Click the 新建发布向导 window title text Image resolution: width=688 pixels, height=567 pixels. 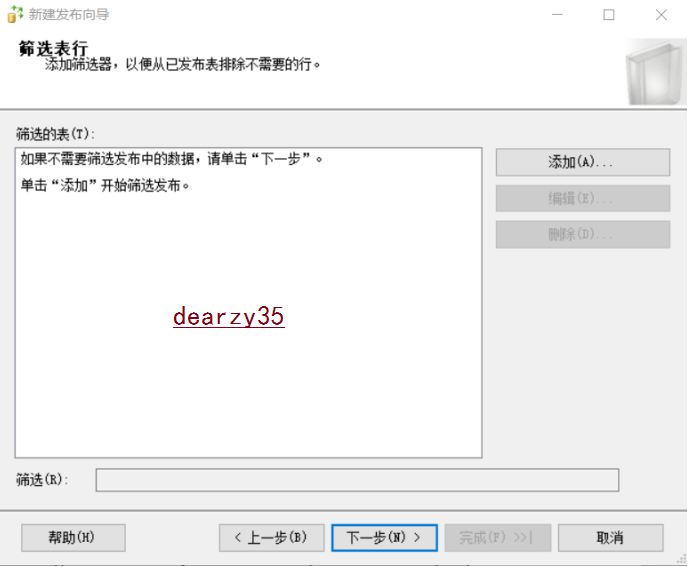tap(69, 15)
